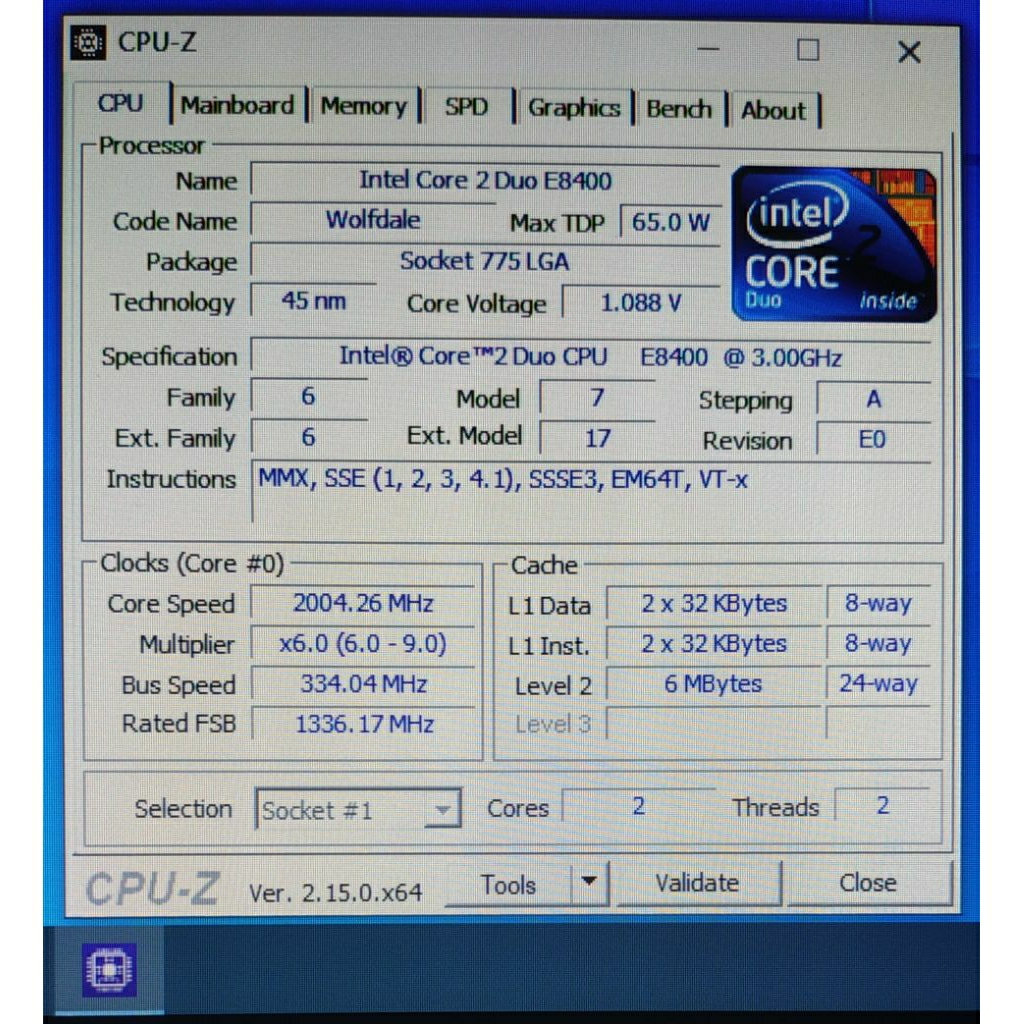This screenshot has height=1024, width=1024.
Task: Select the CPU tab
Action: (x=121, y=103)
